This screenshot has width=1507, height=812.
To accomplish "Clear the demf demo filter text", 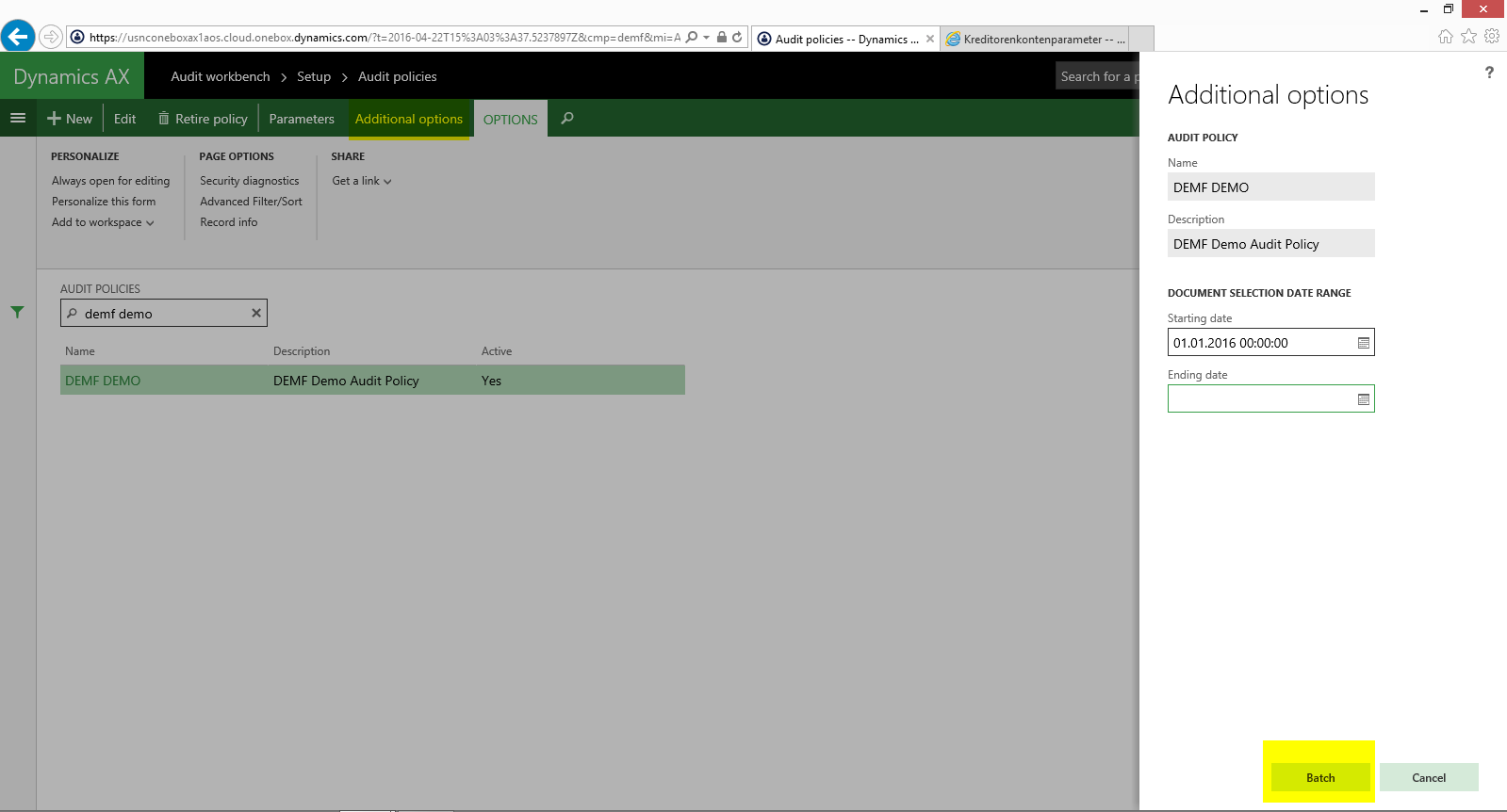I will point(255,314).
